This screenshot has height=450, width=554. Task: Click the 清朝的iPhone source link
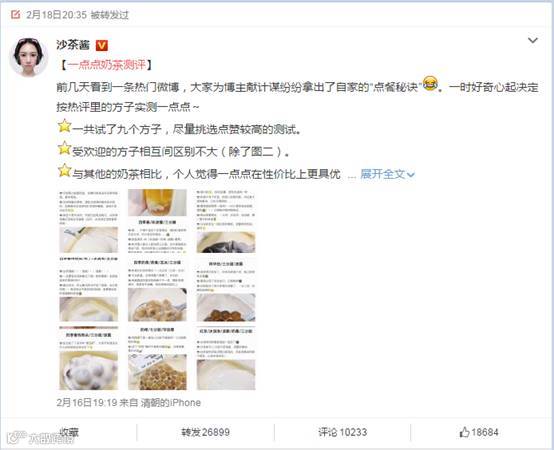point(171,403)
